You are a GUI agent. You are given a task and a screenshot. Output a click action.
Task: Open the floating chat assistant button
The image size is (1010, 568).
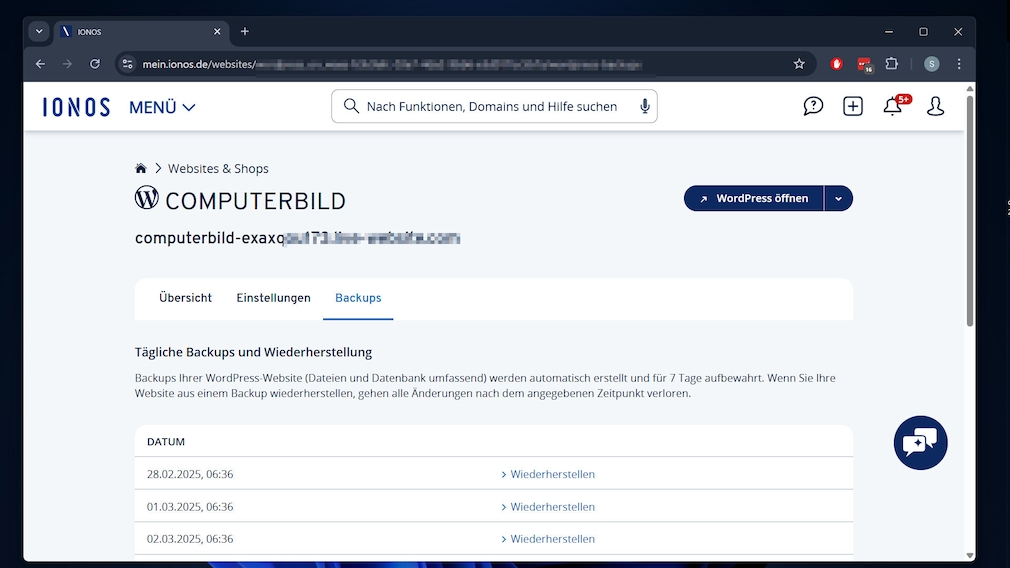click(920, 442)
